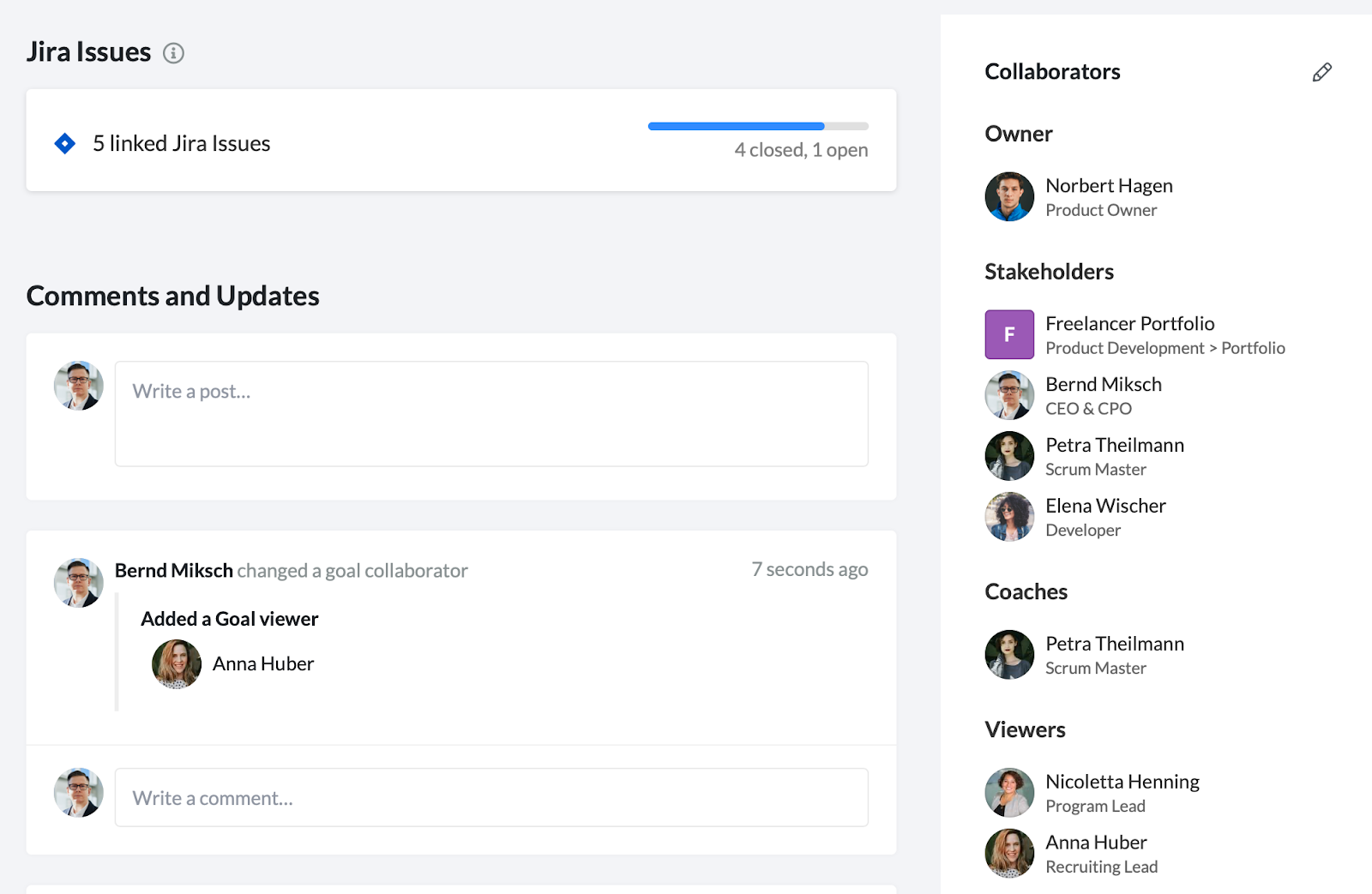Click the Bernd Miksch name in the update
The height and width of the screenshot is (894, 1372).
tap(173, 570)
